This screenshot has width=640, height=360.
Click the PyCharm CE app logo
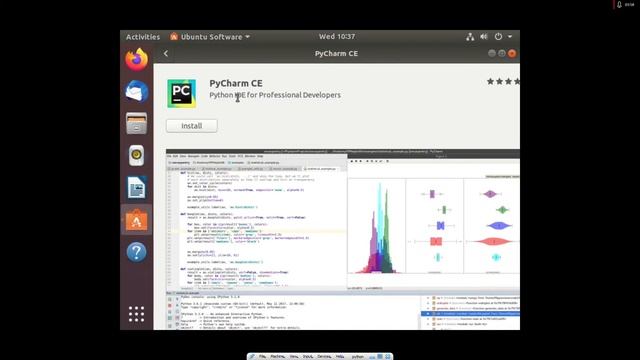[x=182, y=93]
